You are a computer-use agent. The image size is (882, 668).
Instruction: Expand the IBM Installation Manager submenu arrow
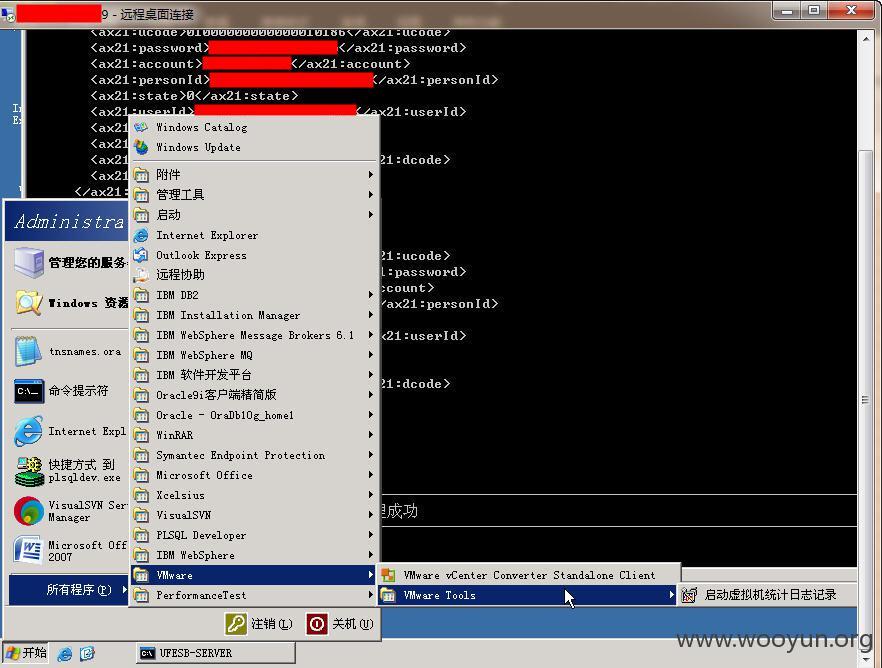(371, 315)
